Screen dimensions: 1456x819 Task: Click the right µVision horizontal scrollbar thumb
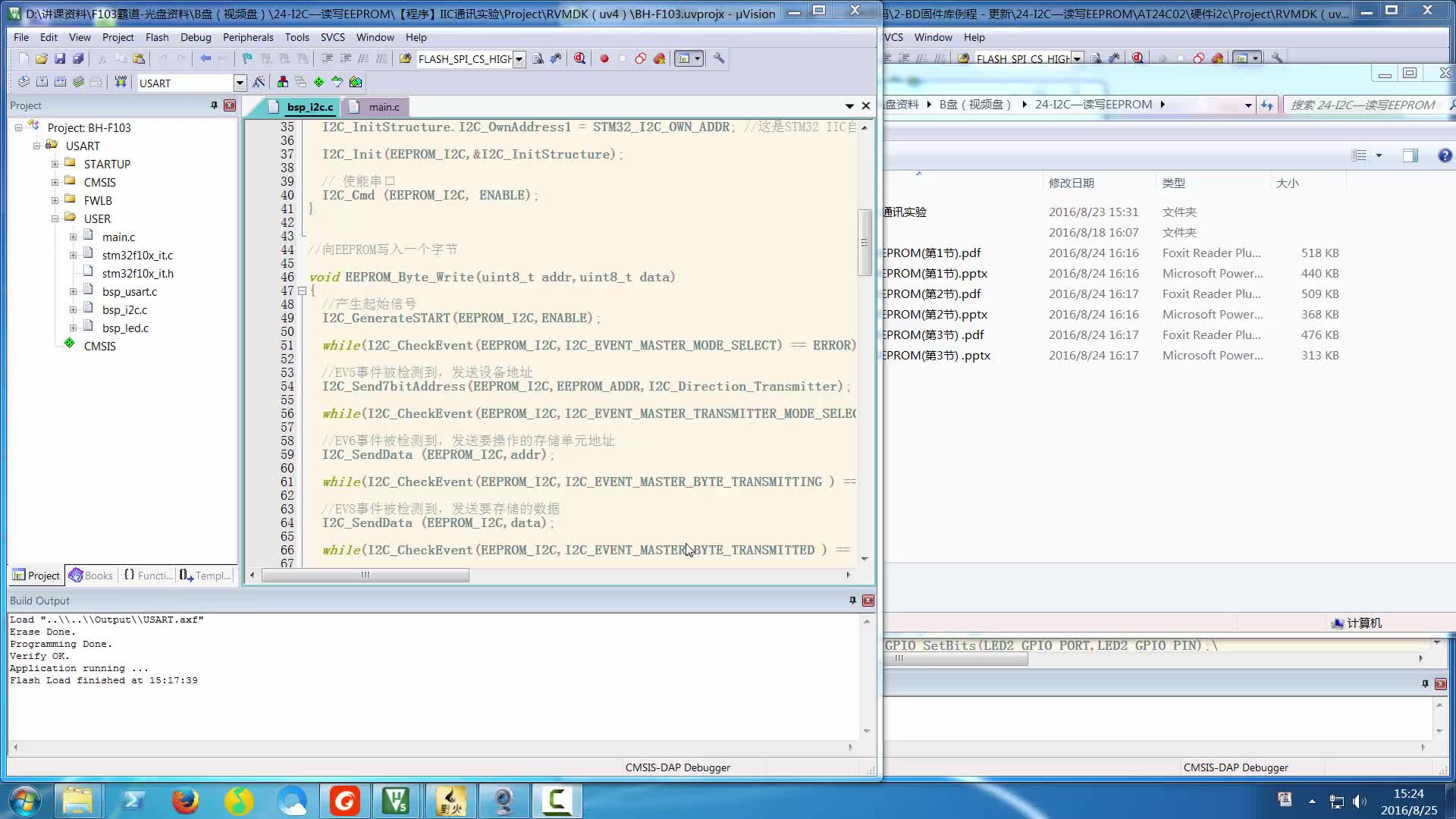pos(955,659)
